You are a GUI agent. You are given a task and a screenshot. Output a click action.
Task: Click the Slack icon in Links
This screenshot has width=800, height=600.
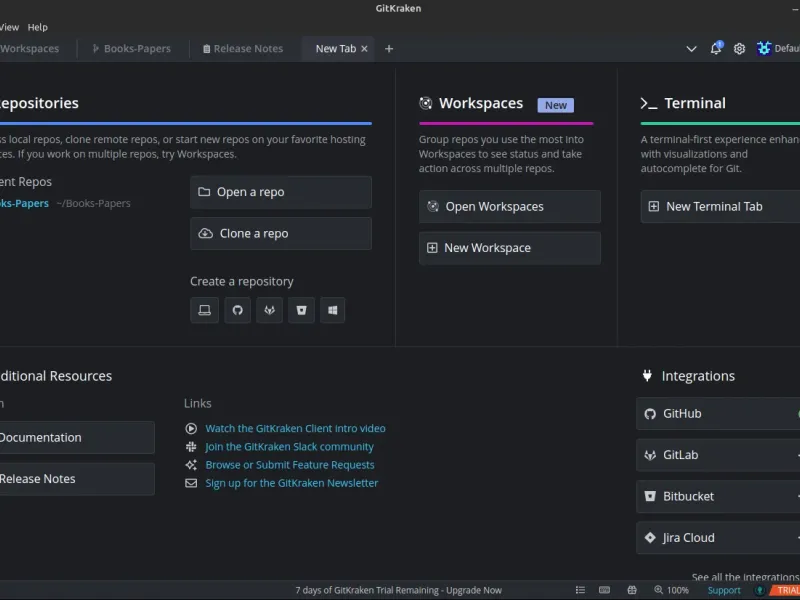click(191, 447)
